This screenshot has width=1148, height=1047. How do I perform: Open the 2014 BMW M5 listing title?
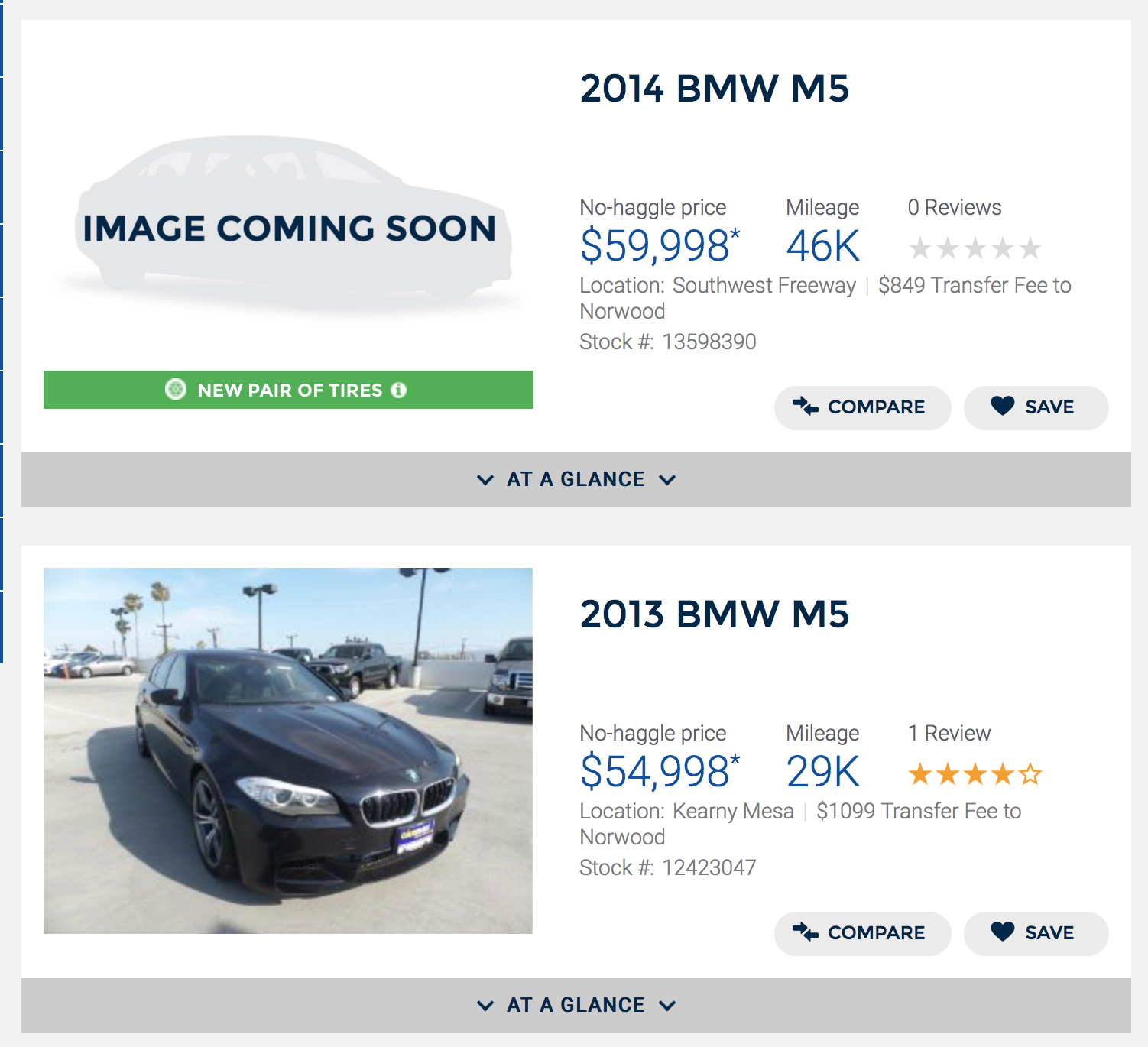coord(714,88)
